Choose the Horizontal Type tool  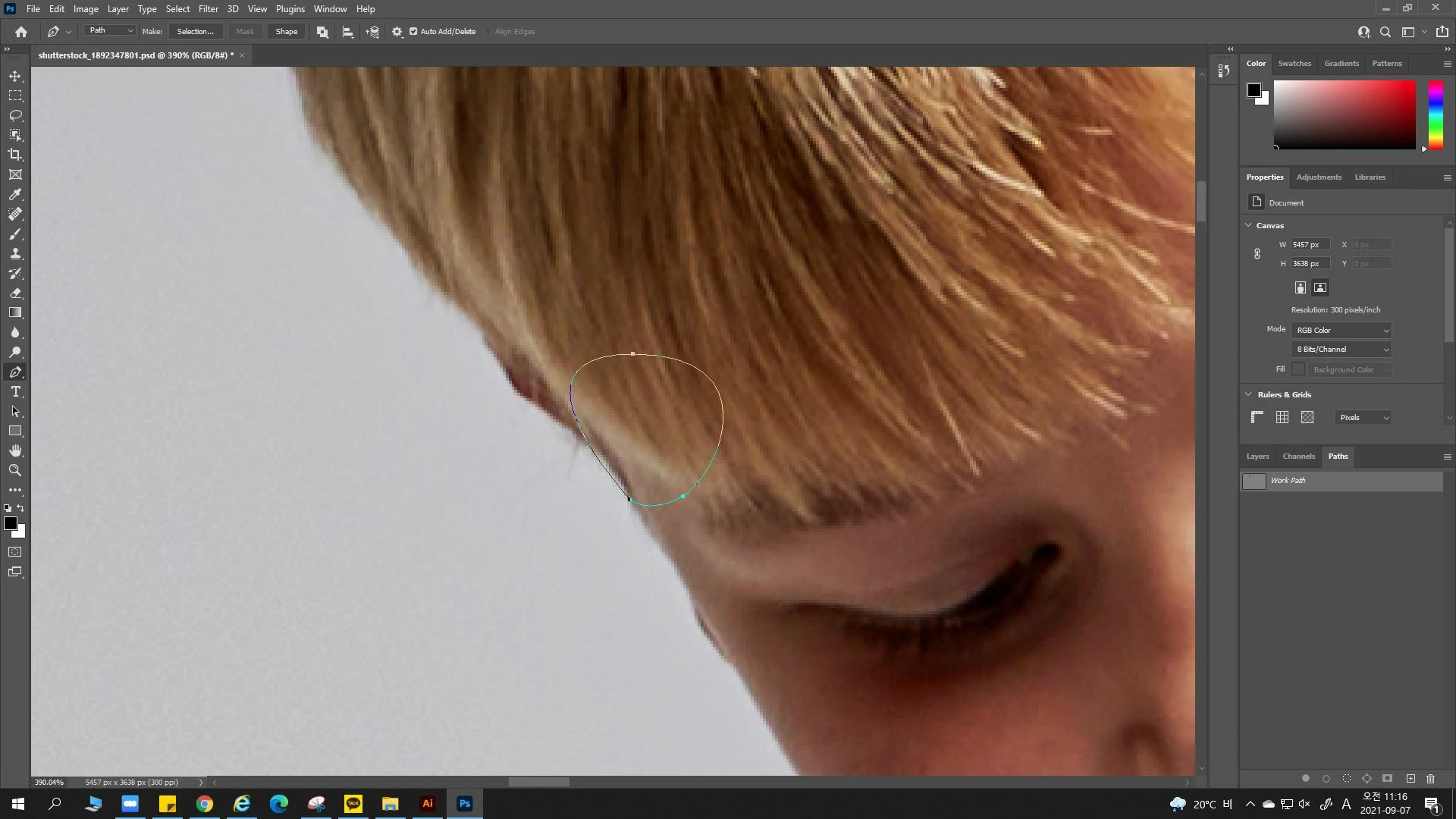click(x=15, y=391)
